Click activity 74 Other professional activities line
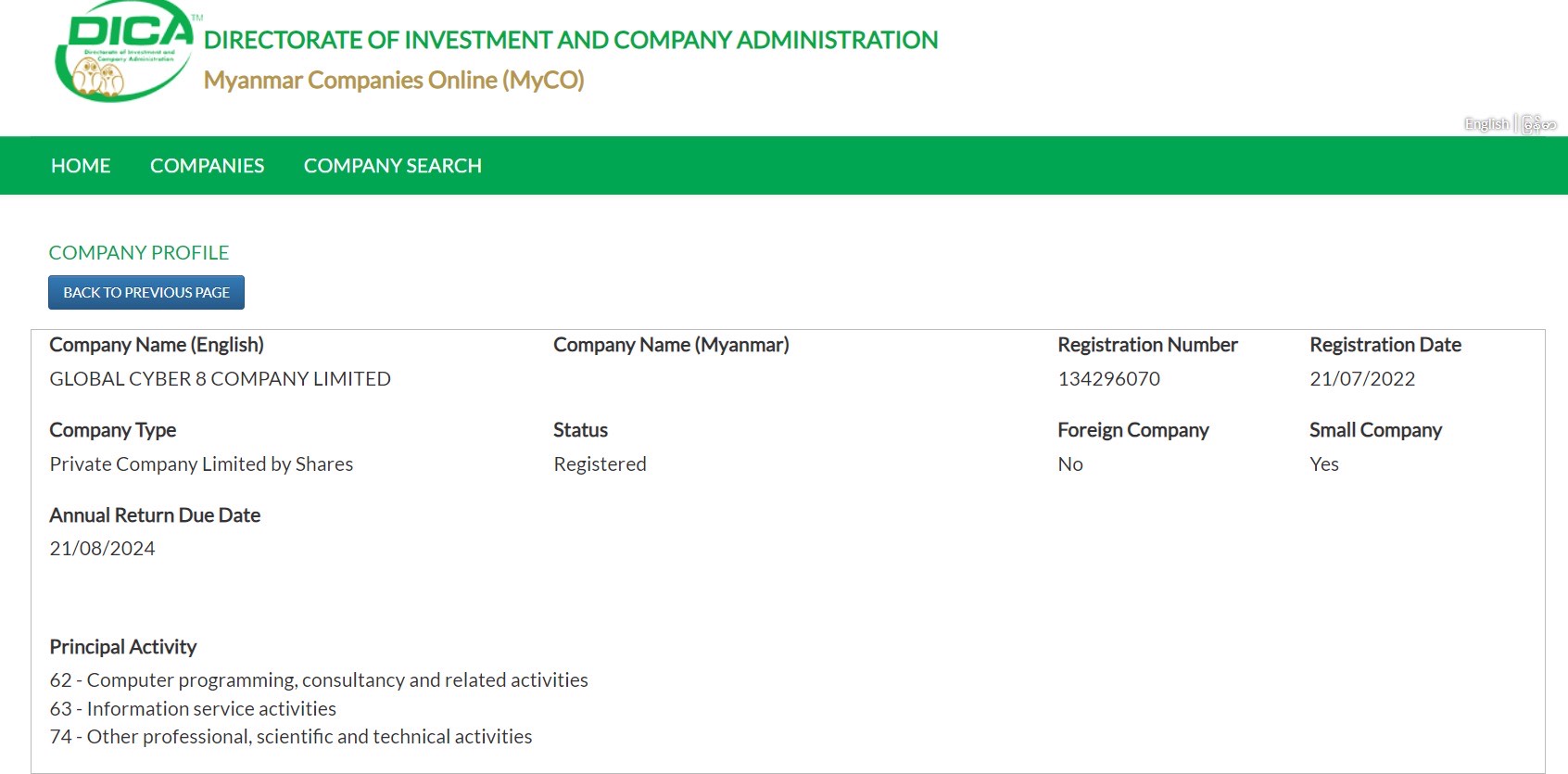Viewport: 1568px width, 774px height. [x=291, y=737]
